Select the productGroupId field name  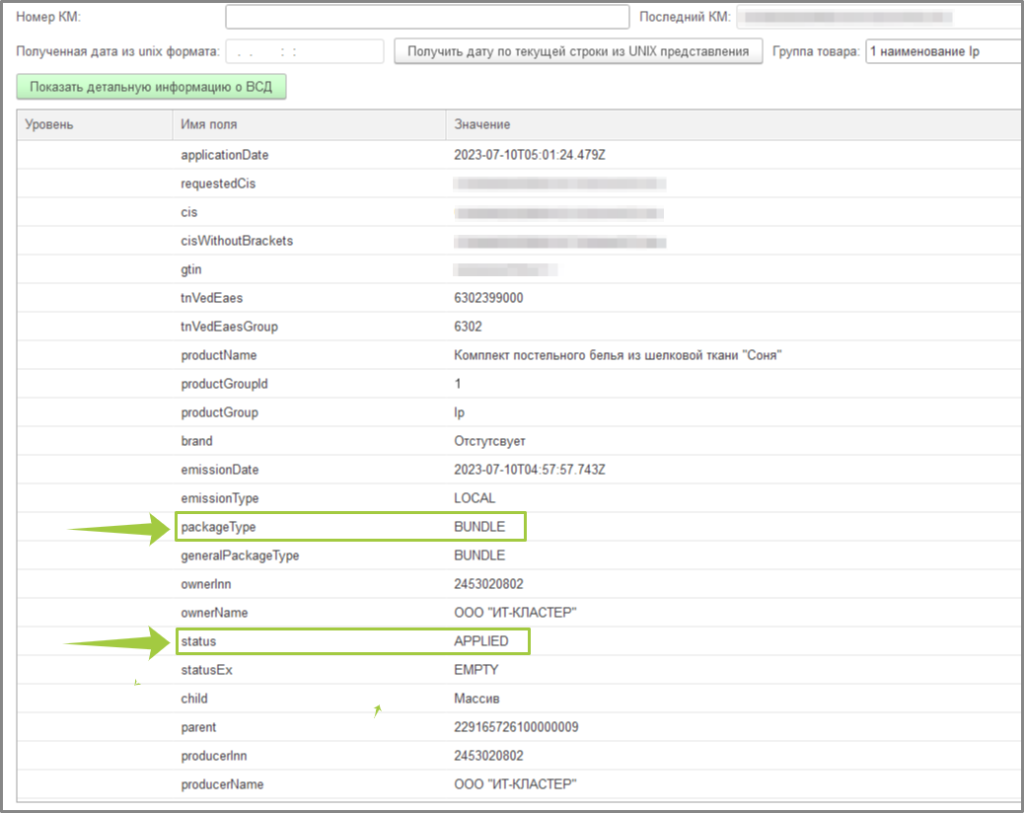[x=225, y=384]
